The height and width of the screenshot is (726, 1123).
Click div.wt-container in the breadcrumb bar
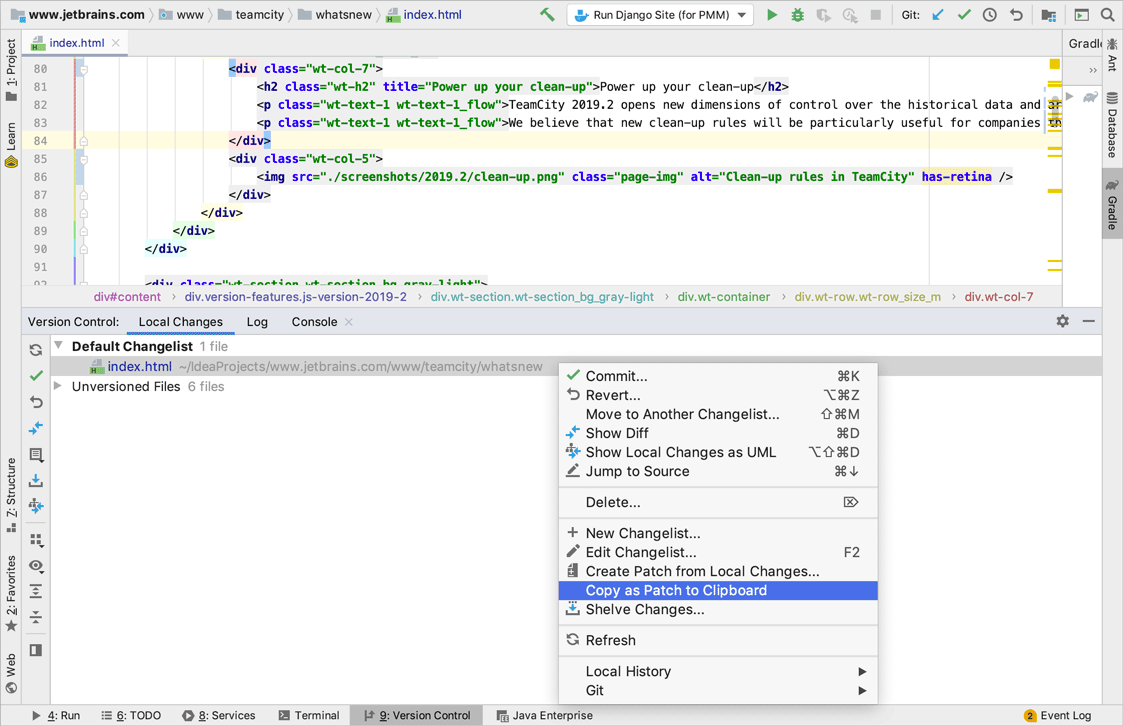tap(723, 297)
